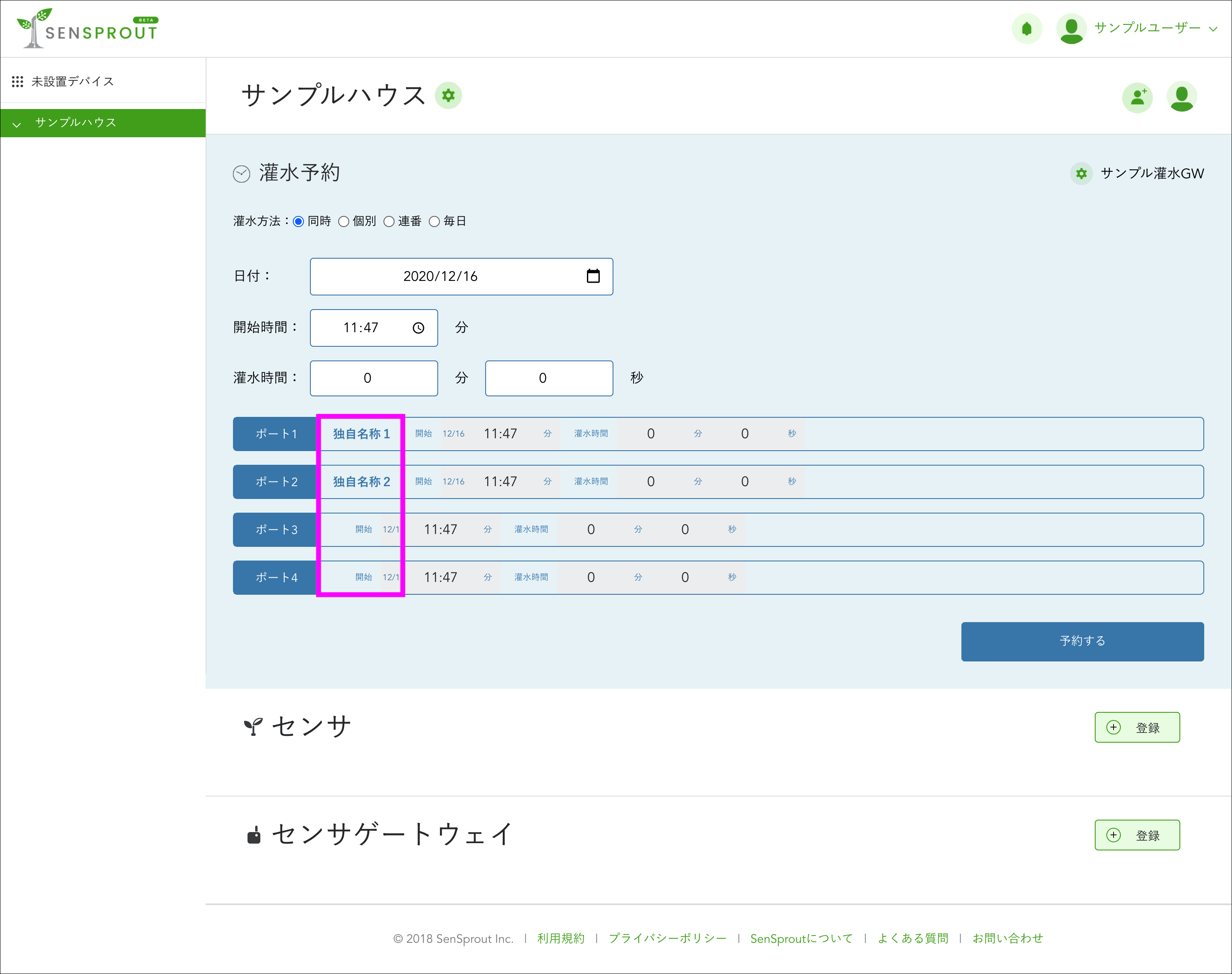Click the add user icon
This screenshot has width=1232, height=974.
pos(1138,97)
